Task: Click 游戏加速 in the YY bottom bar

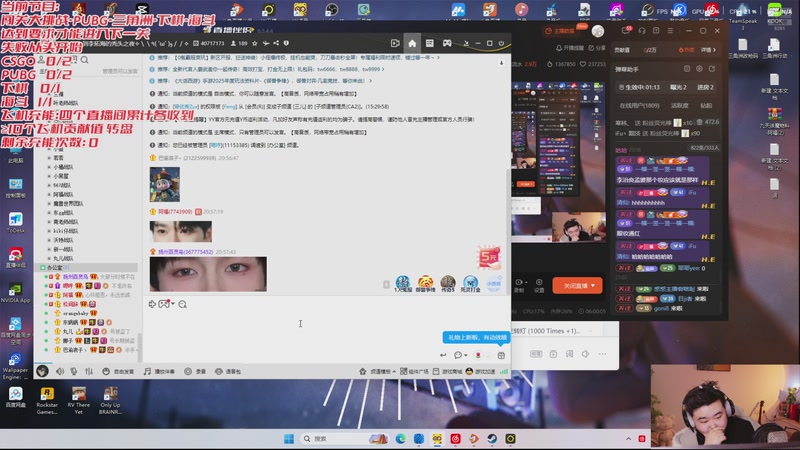Action: (x=481, y=371)
